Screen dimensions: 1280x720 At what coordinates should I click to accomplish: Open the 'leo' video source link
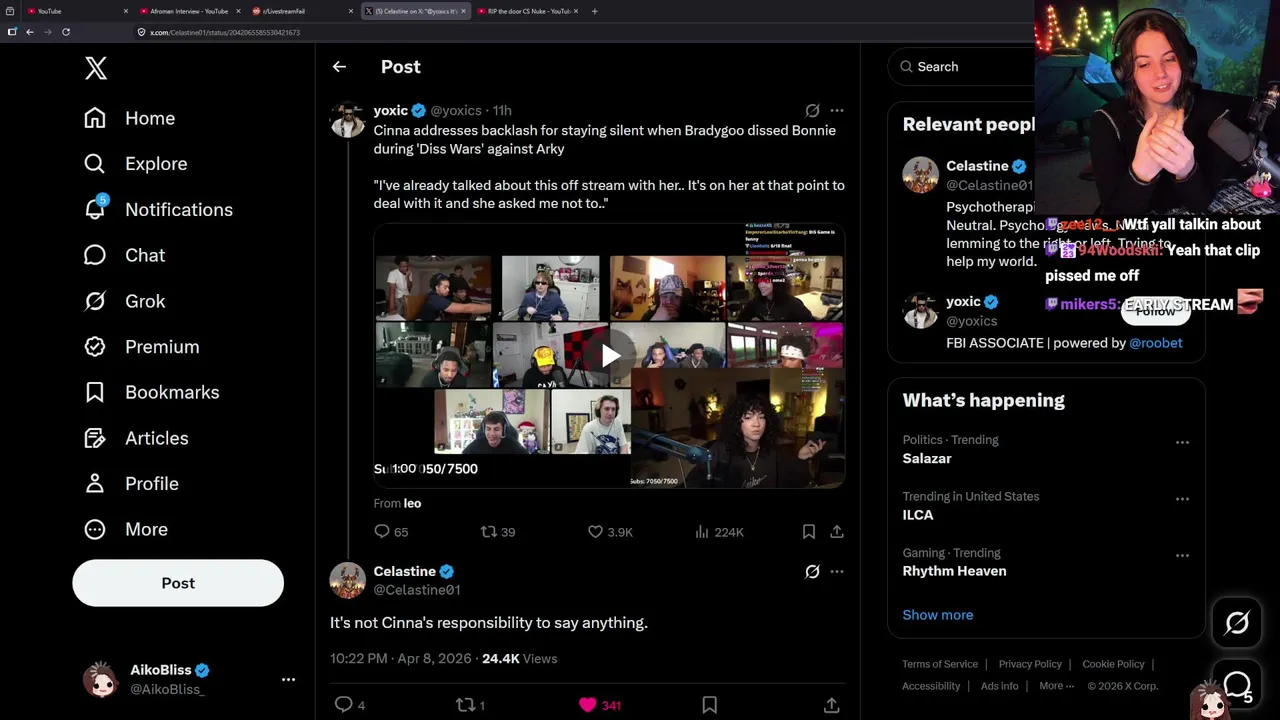click(412, 503)
